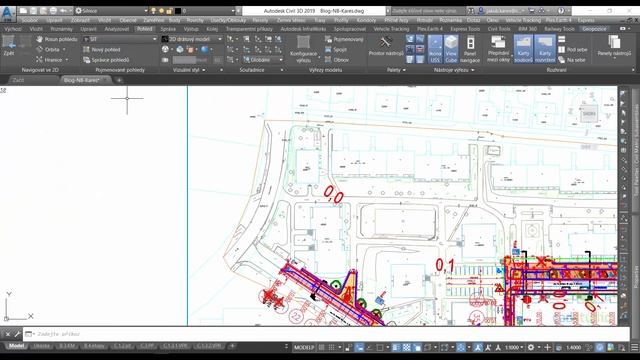640x360 pixels.
Task: Add a new drawing tab with plus
Action: coord(119,80)
